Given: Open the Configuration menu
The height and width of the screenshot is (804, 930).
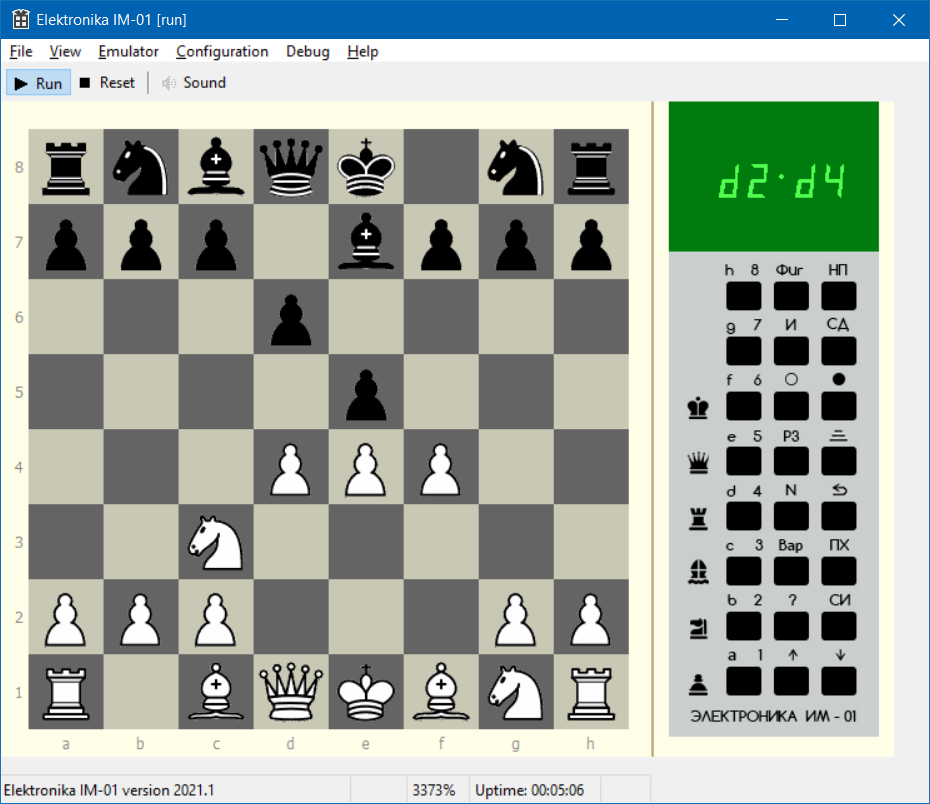Looking at the screenshot, I should pyautogui.click(x=222, y=52).
